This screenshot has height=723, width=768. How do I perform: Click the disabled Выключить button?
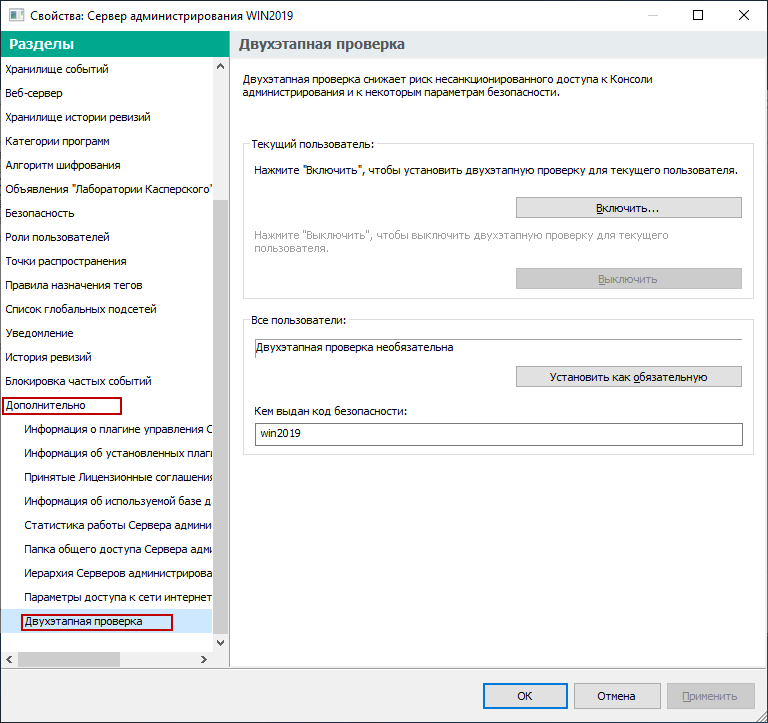click(628, 278)
